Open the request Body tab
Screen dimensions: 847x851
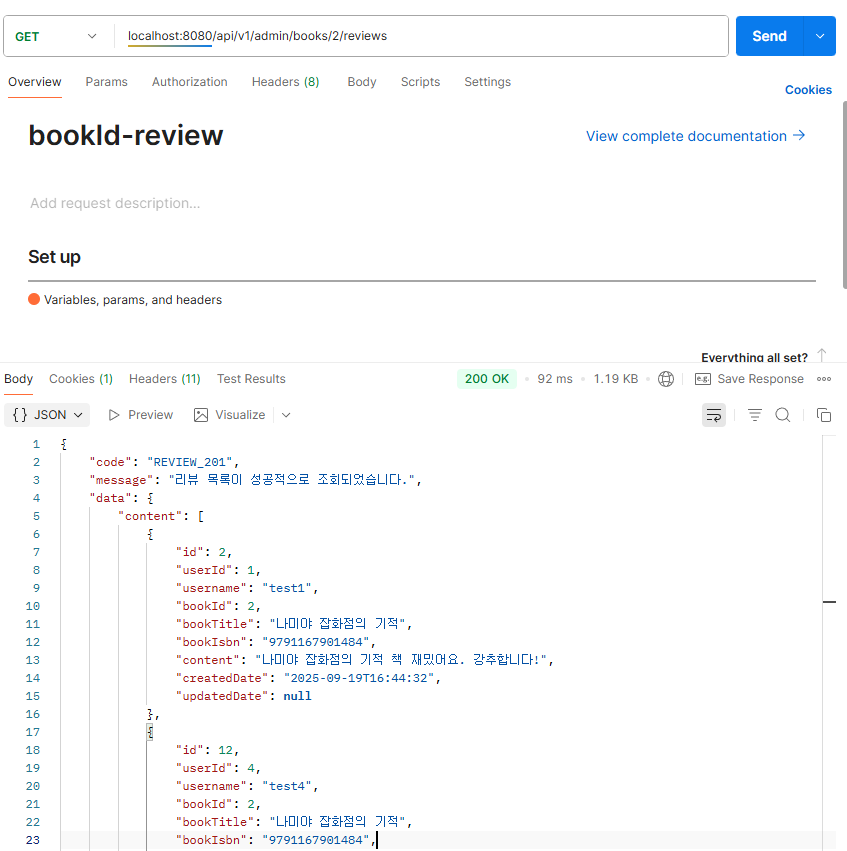click(x=362, y=82)
